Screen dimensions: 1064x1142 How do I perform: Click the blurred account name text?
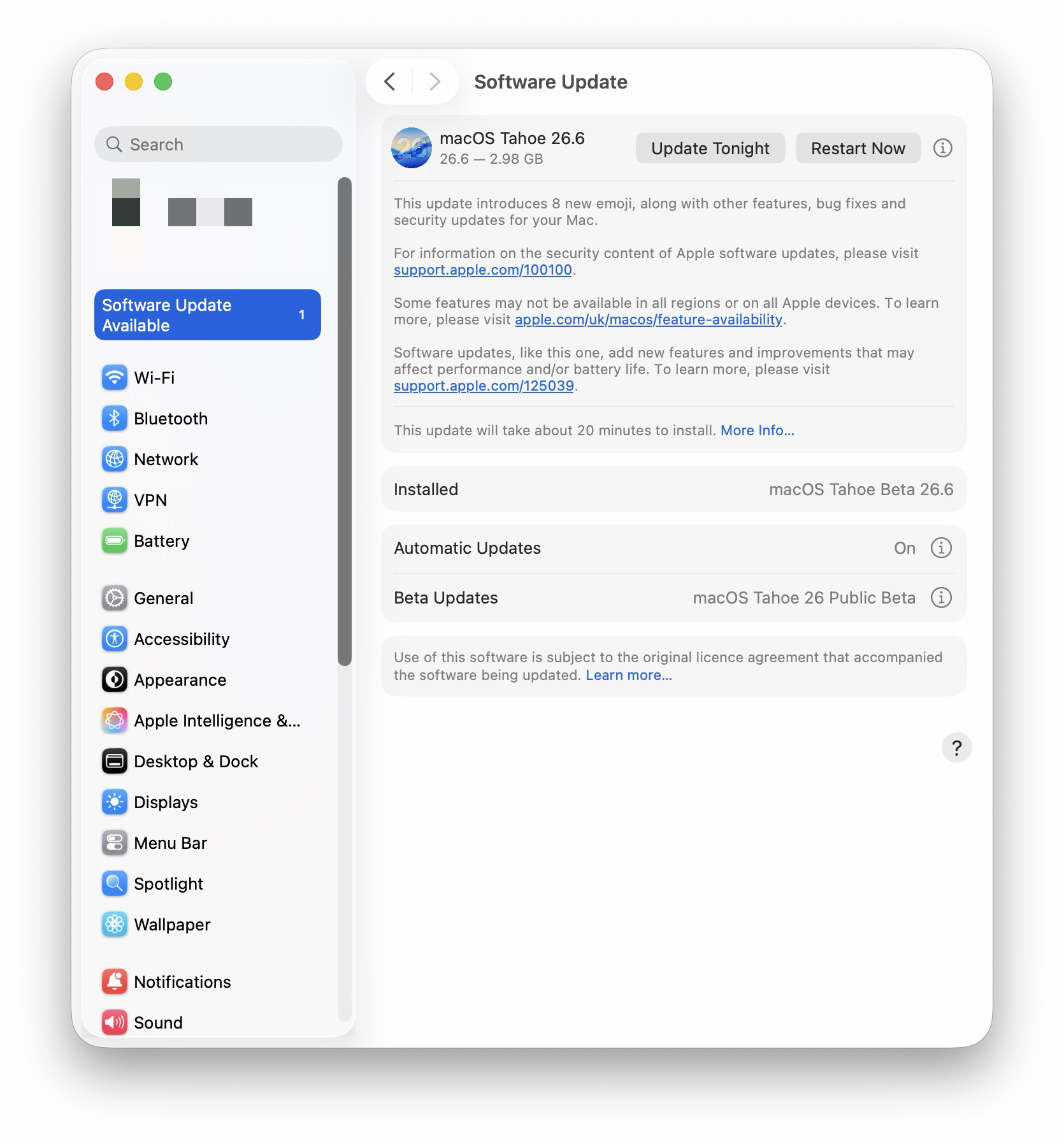tap(210, 212)
